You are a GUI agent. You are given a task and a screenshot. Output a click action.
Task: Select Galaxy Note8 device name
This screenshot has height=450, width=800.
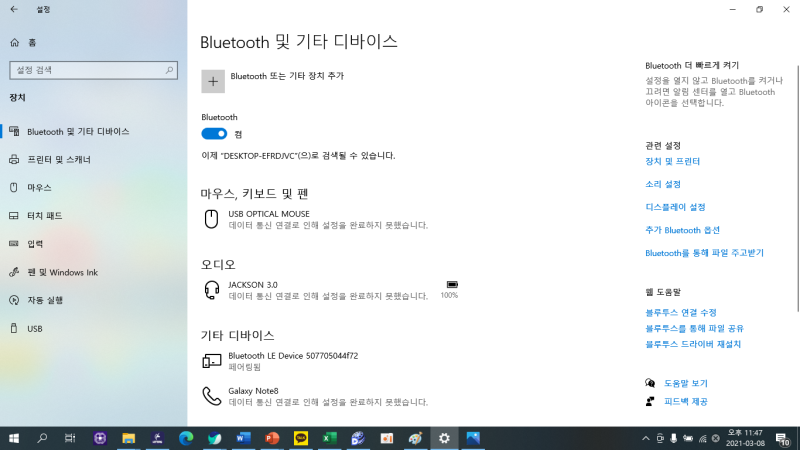[x=253, y=391]
